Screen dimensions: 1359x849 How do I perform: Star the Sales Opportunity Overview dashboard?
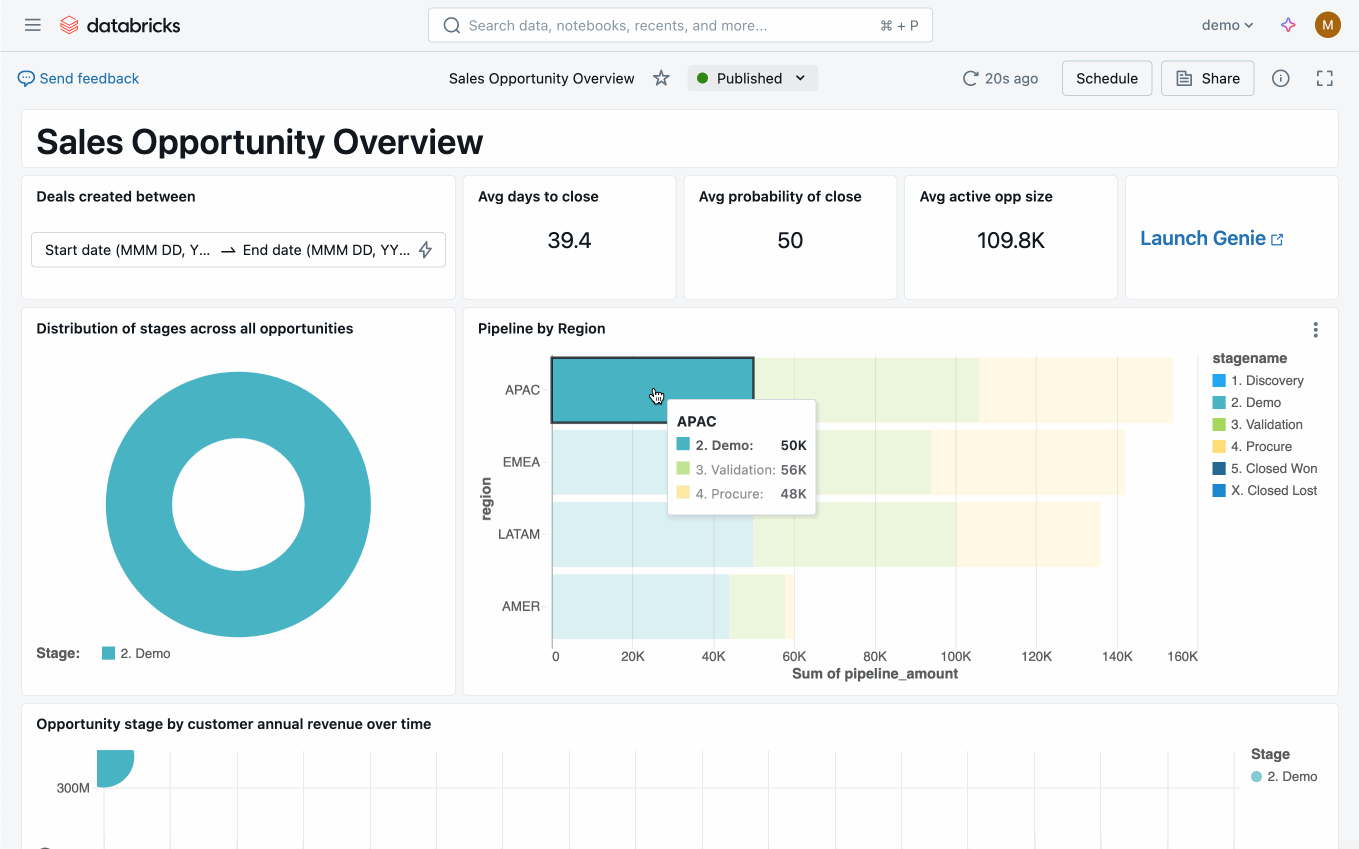[661, 78]
